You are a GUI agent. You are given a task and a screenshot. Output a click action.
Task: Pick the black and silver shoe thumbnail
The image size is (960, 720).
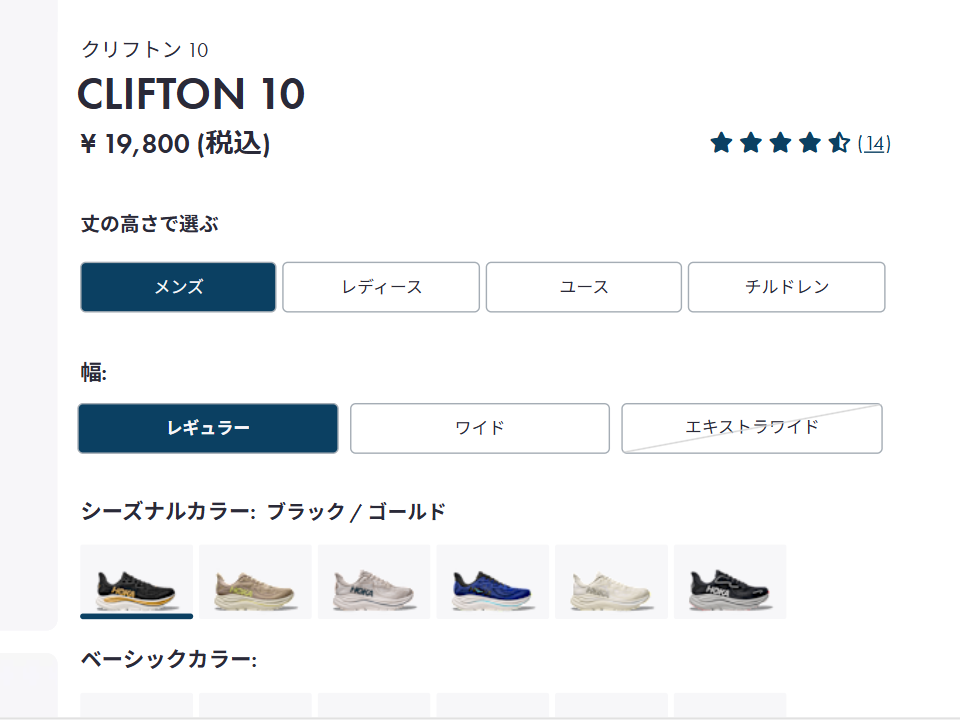click(x=729, y=582)
